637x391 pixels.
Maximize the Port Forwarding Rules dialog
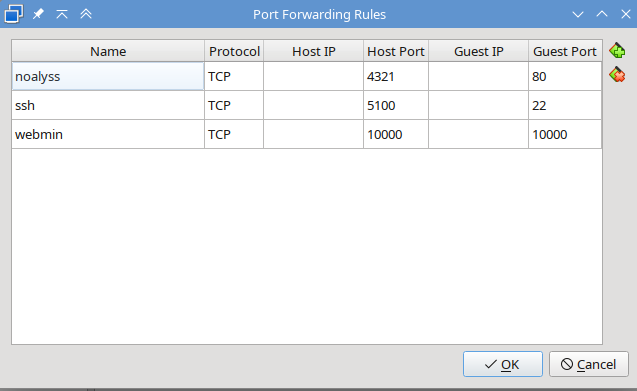click(x=602, y=14)
